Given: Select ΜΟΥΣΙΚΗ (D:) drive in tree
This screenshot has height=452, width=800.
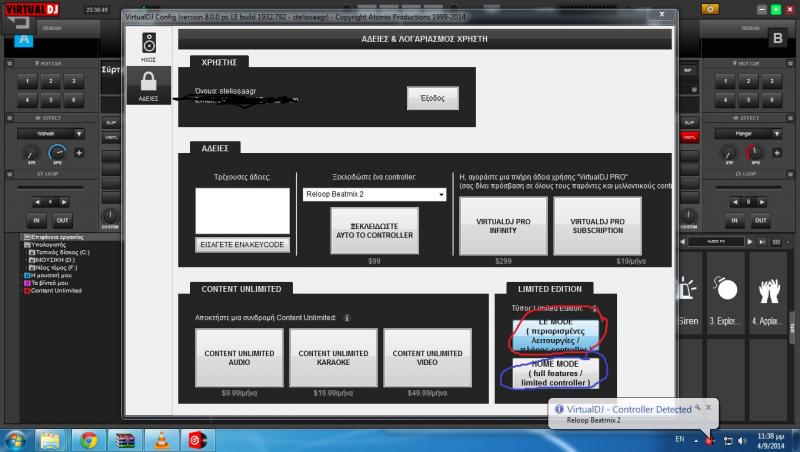Looking at the screenshot, I should click(x=52, y=260).
